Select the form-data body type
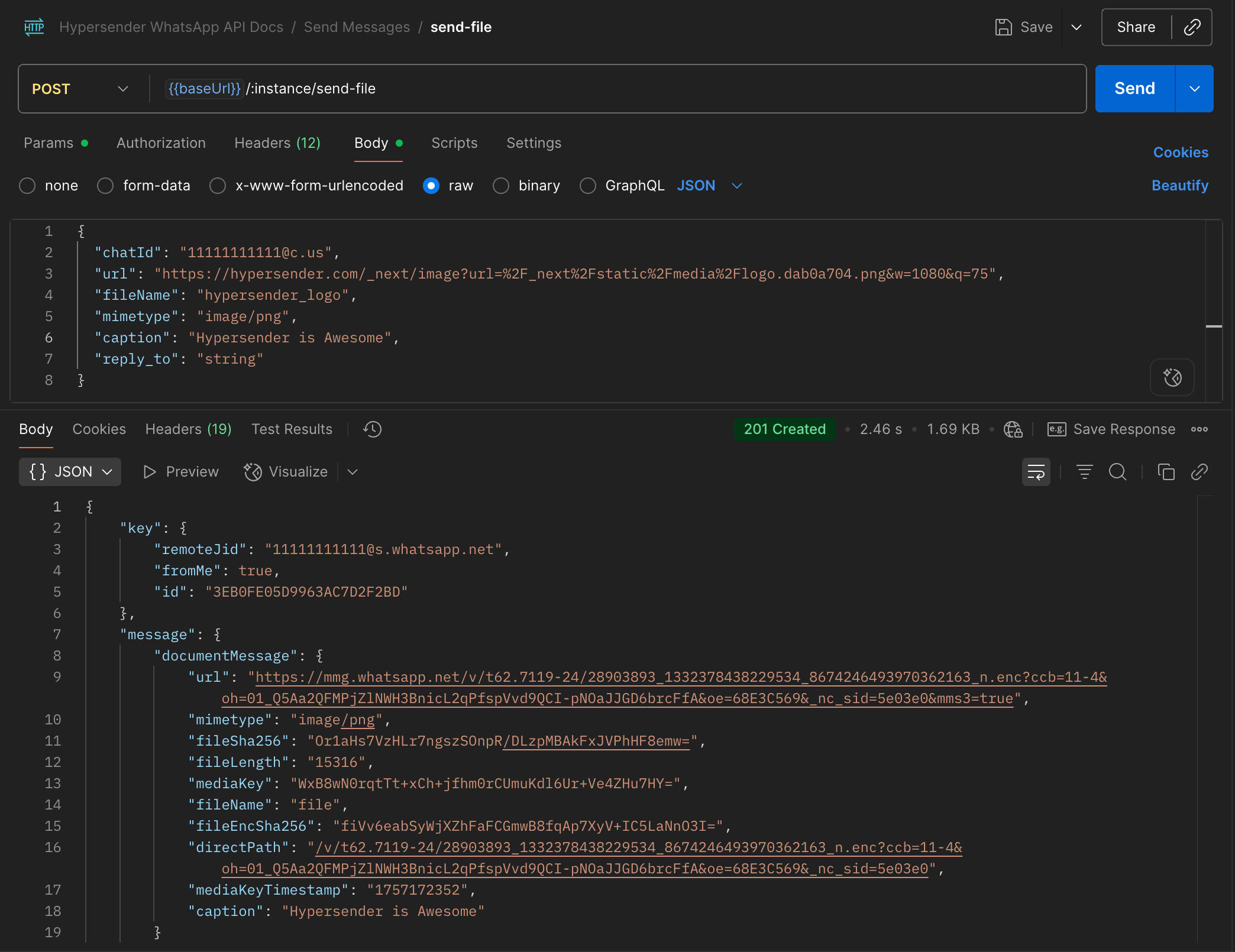 (x=106, y=186)
